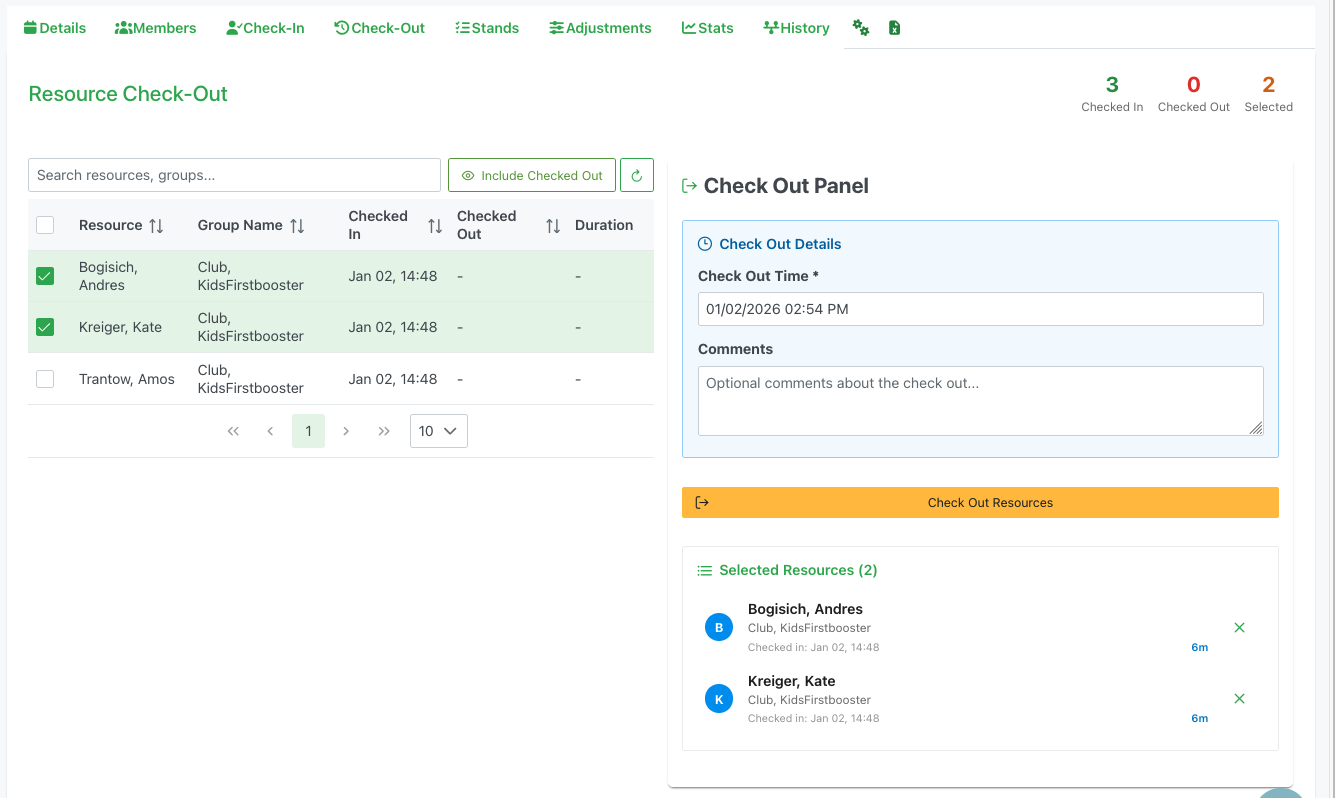
Task: Toggle the Include Checked Out button
Action: (532, 175)
